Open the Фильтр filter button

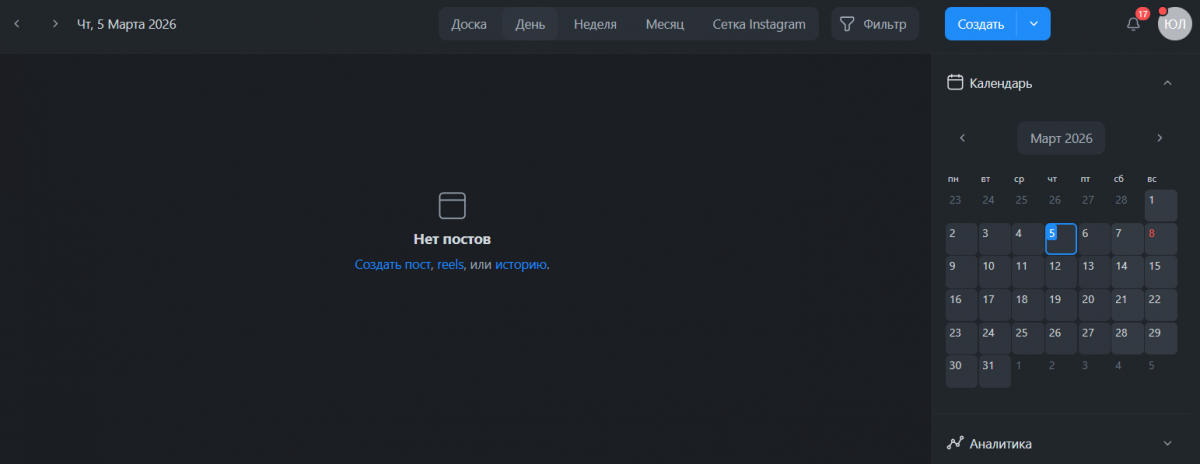coord(875,24)
